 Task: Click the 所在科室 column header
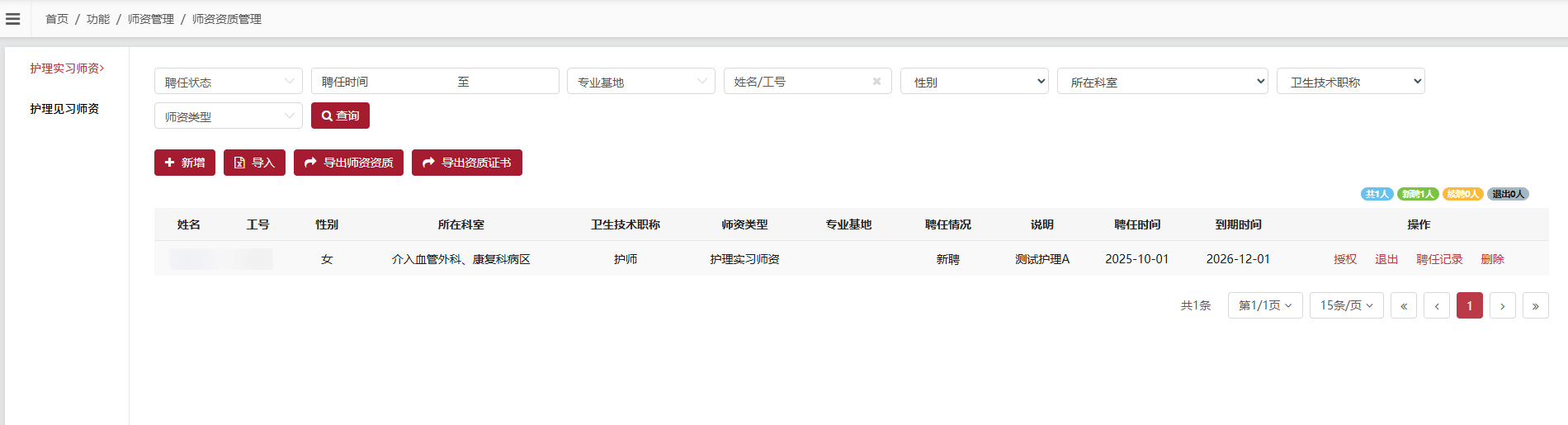pos(461,224)
